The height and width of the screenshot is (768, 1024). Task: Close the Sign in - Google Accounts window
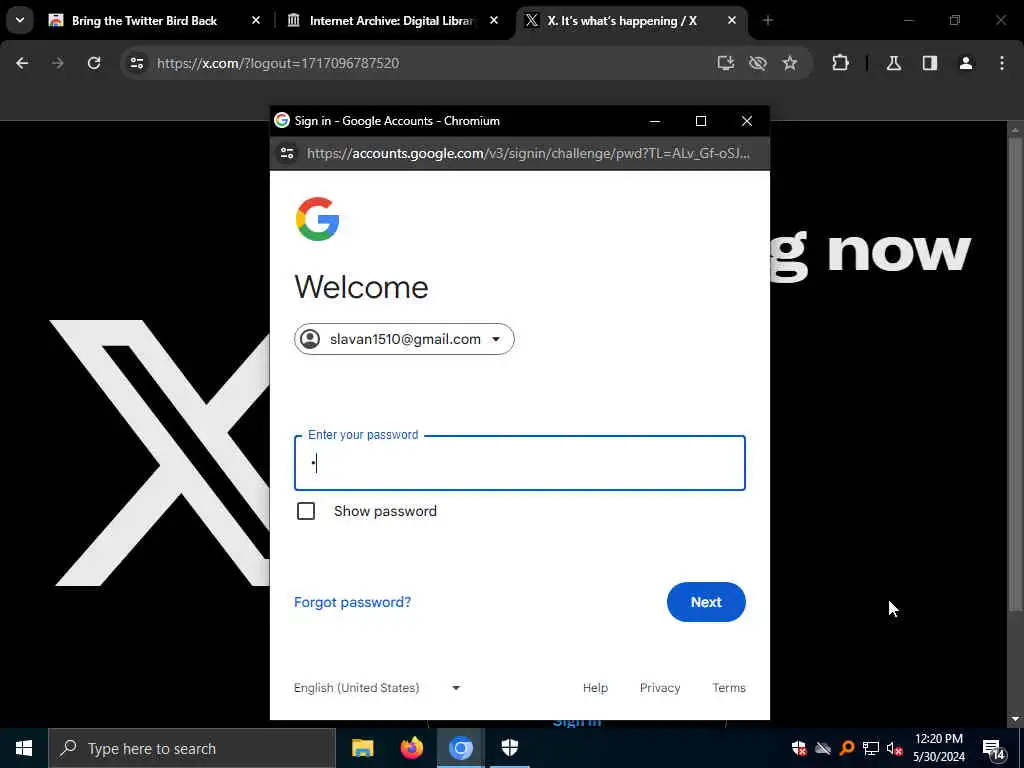(746, 121)
